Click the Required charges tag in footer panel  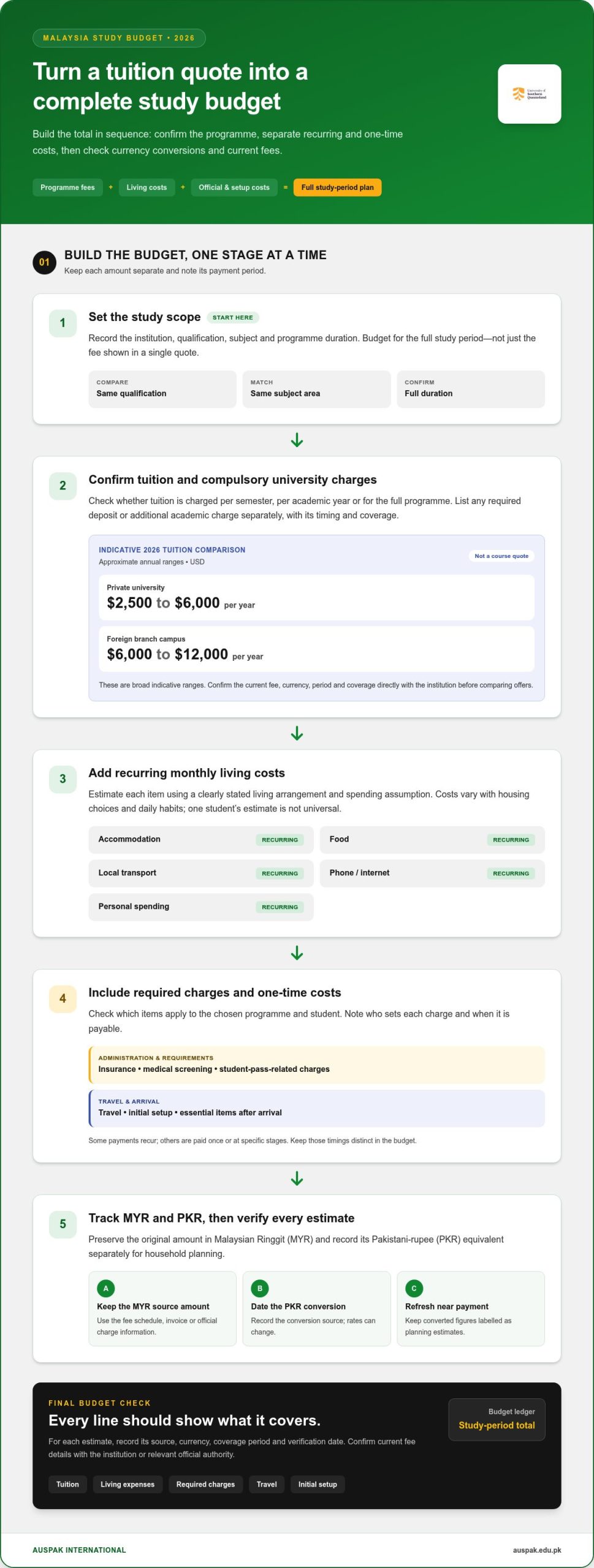pyautogui.click(x=205, y=1484)
